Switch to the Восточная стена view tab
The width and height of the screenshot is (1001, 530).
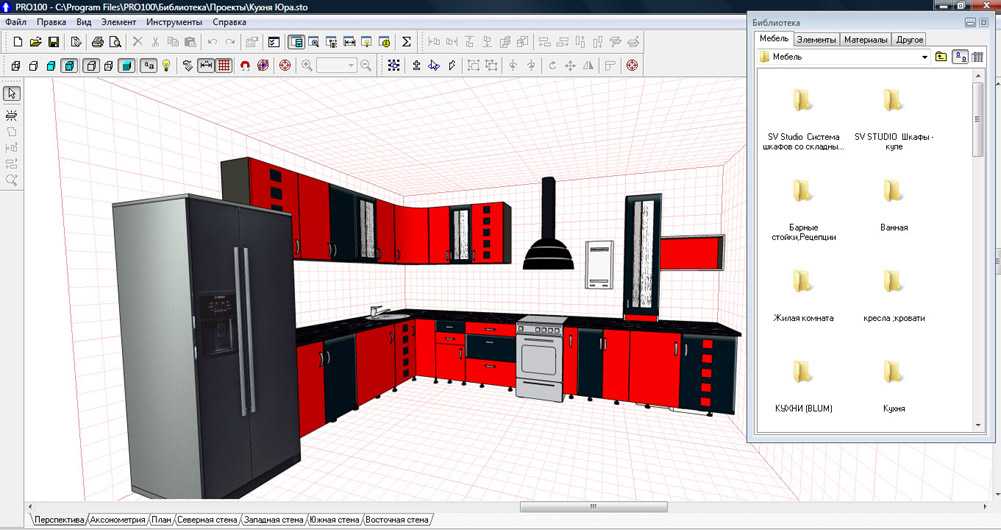tap(396, 520)
